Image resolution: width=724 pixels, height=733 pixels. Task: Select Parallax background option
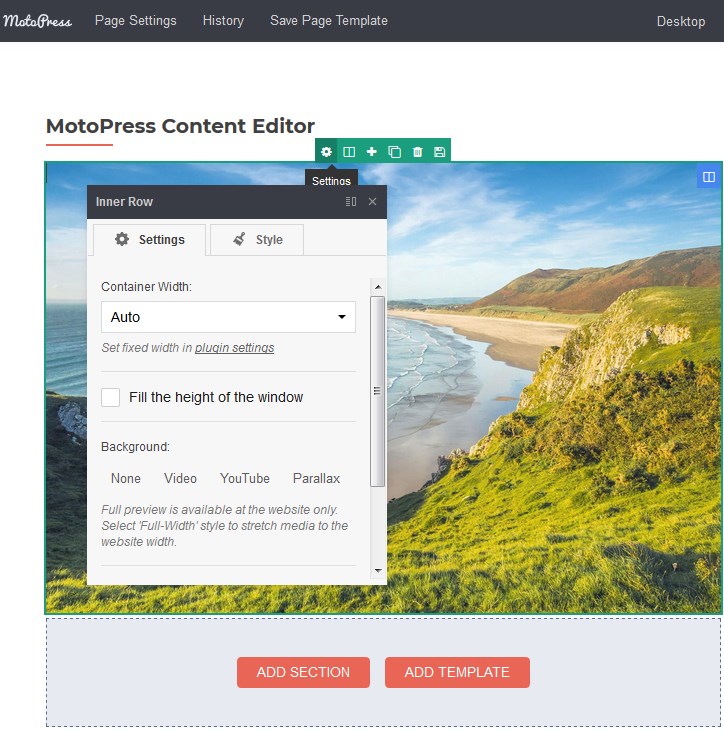[x=316, y=478]
